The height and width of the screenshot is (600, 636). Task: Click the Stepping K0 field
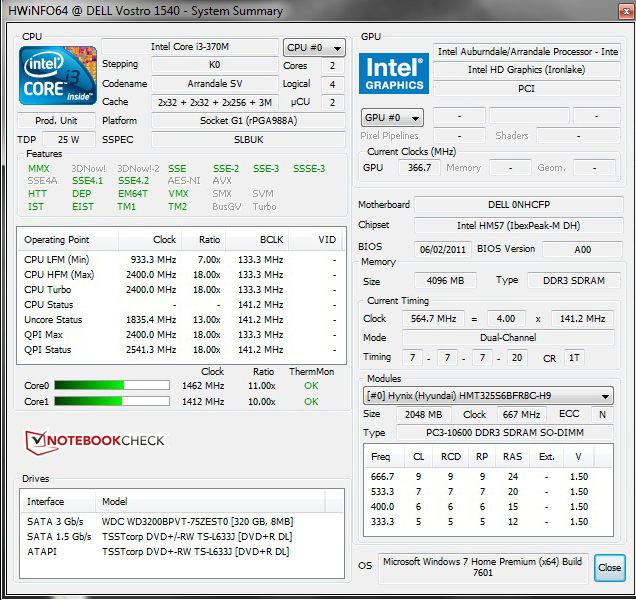pos(215,65)
